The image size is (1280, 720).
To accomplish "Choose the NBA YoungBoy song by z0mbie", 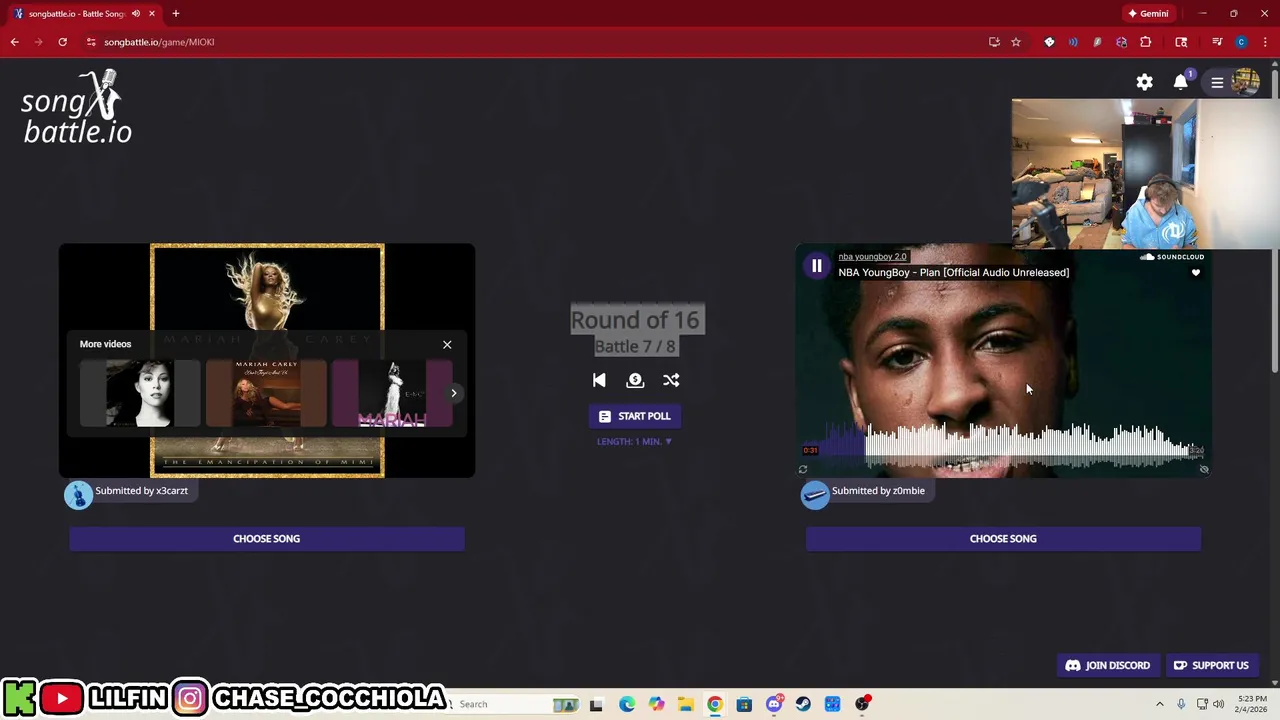I will pyautogui.click(x=1003, y=539).
